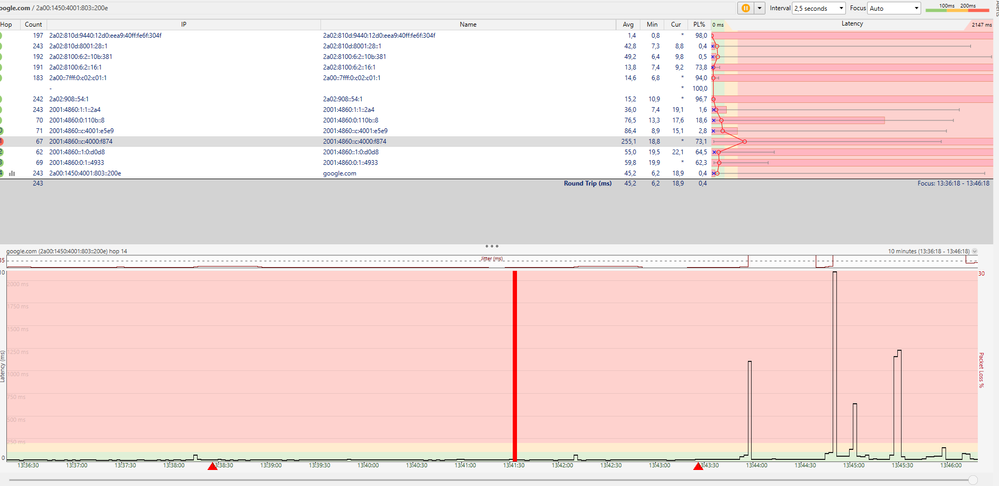Select IP cell 2a00:7fff:0:c02:c01:1

click(x=78, y=78)
